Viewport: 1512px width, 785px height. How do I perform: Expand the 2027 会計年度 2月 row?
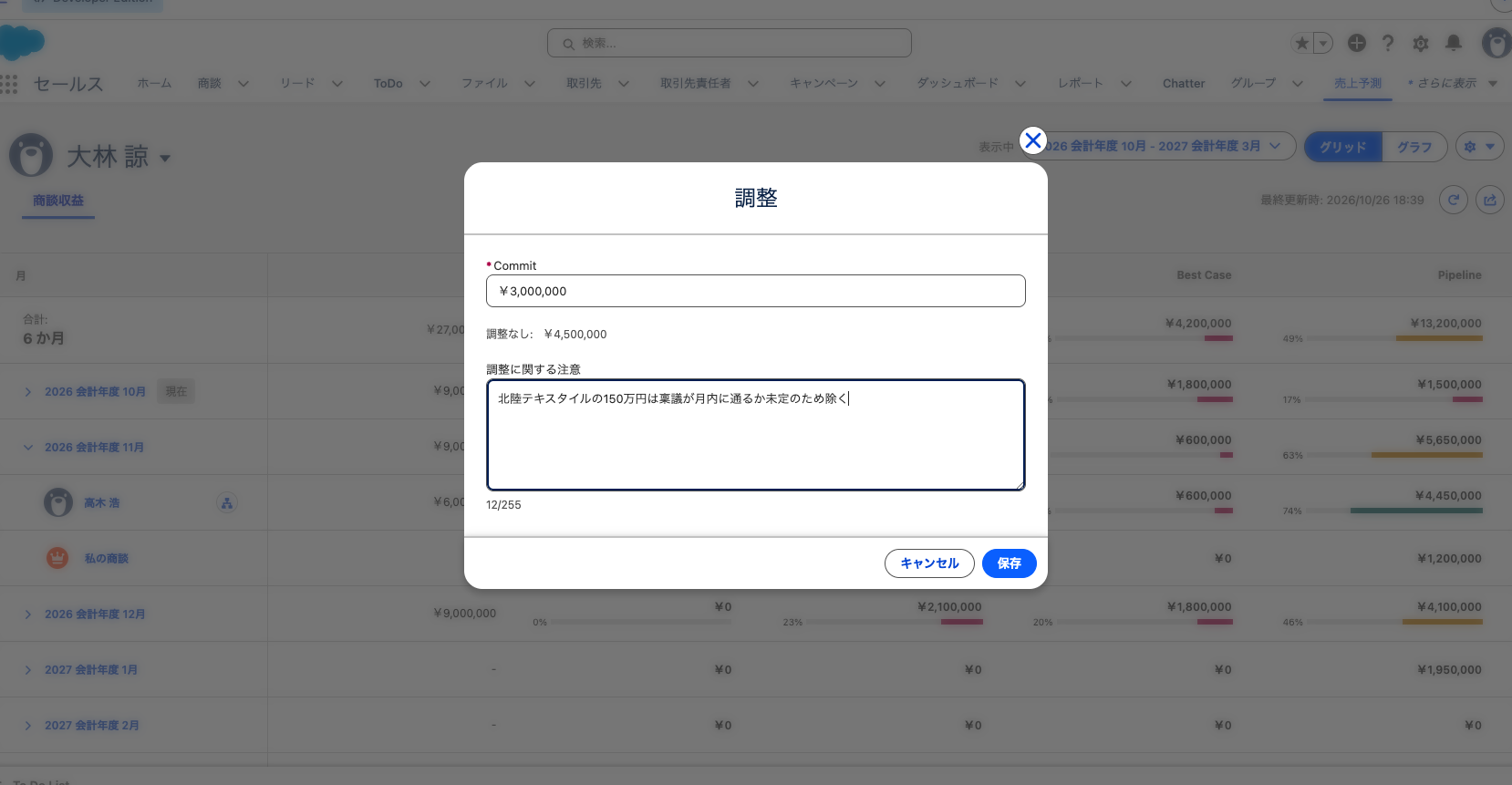(28, 726)
